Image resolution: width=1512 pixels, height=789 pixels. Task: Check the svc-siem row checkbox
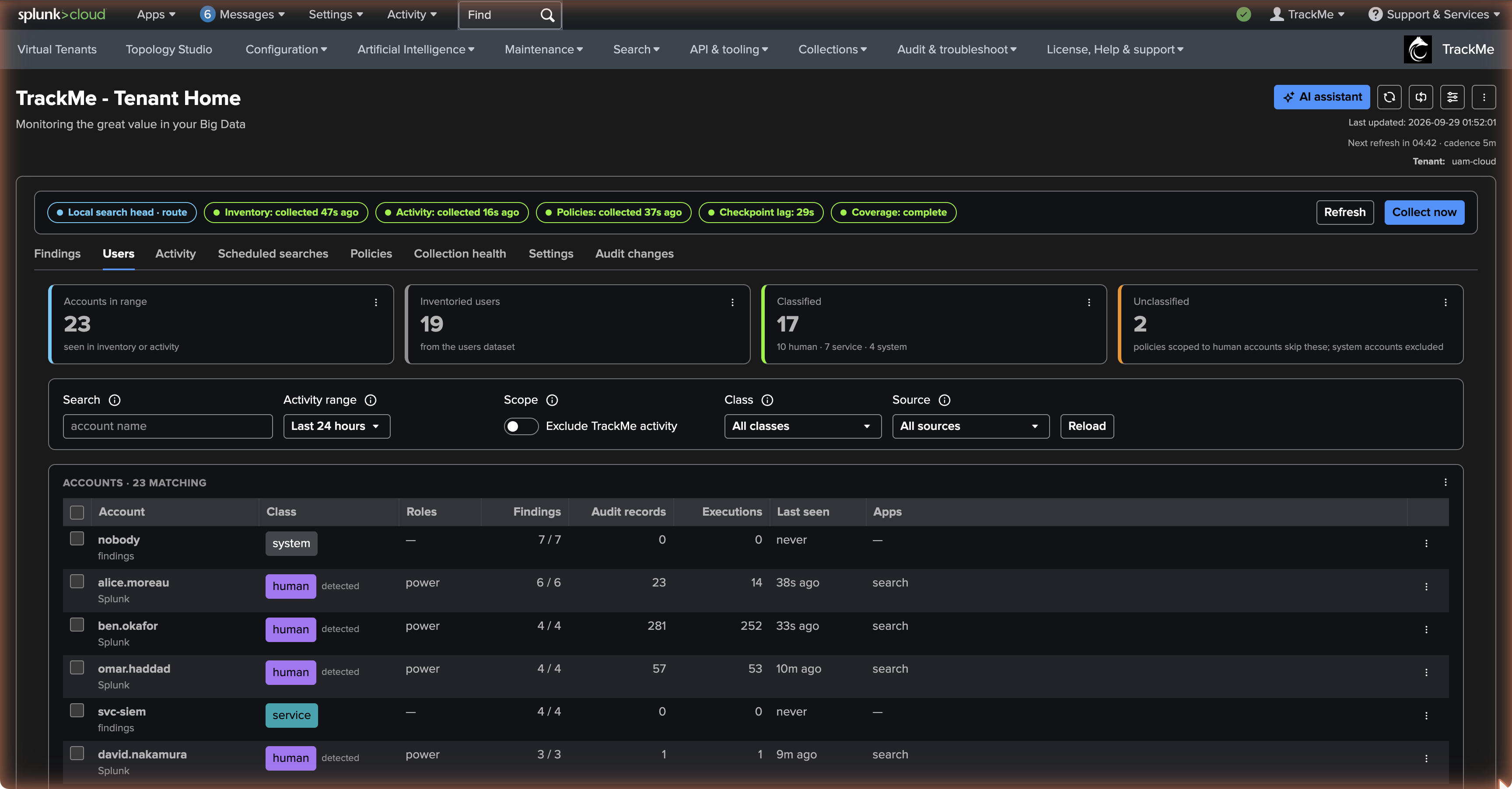77,710
